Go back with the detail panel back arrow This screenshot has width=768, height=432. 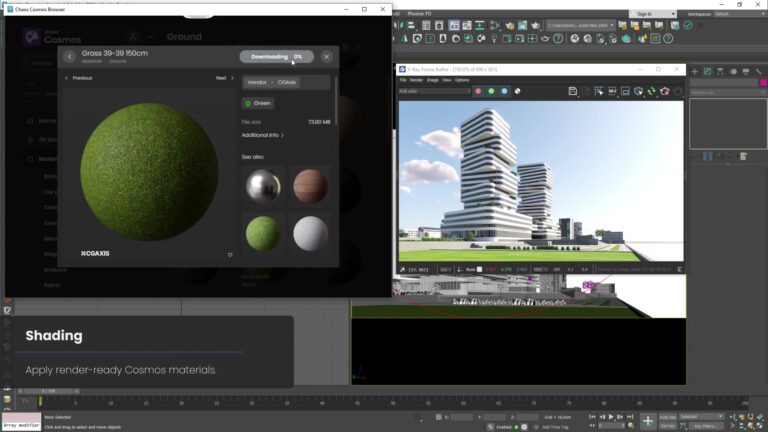[70, 57]
